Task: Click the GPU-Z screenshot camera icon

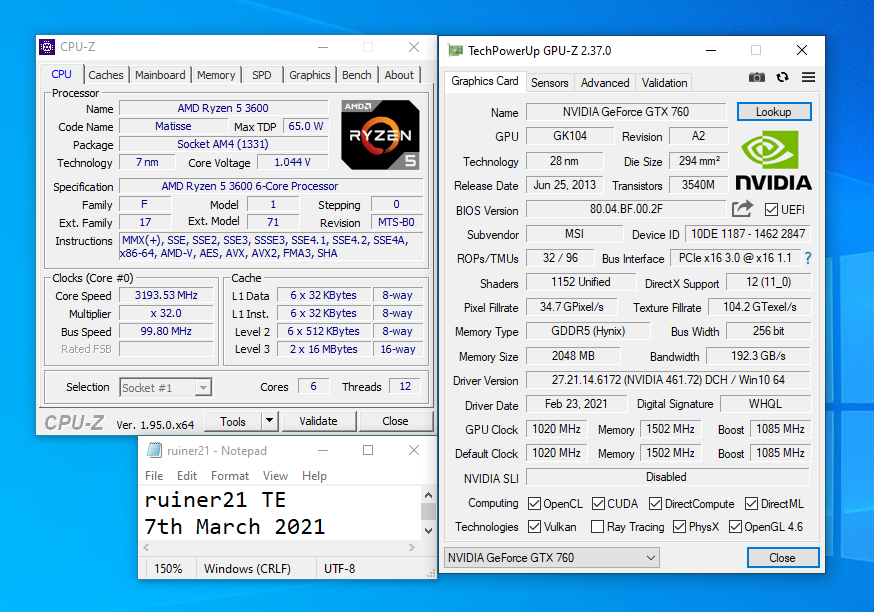Action: point(757,77)
